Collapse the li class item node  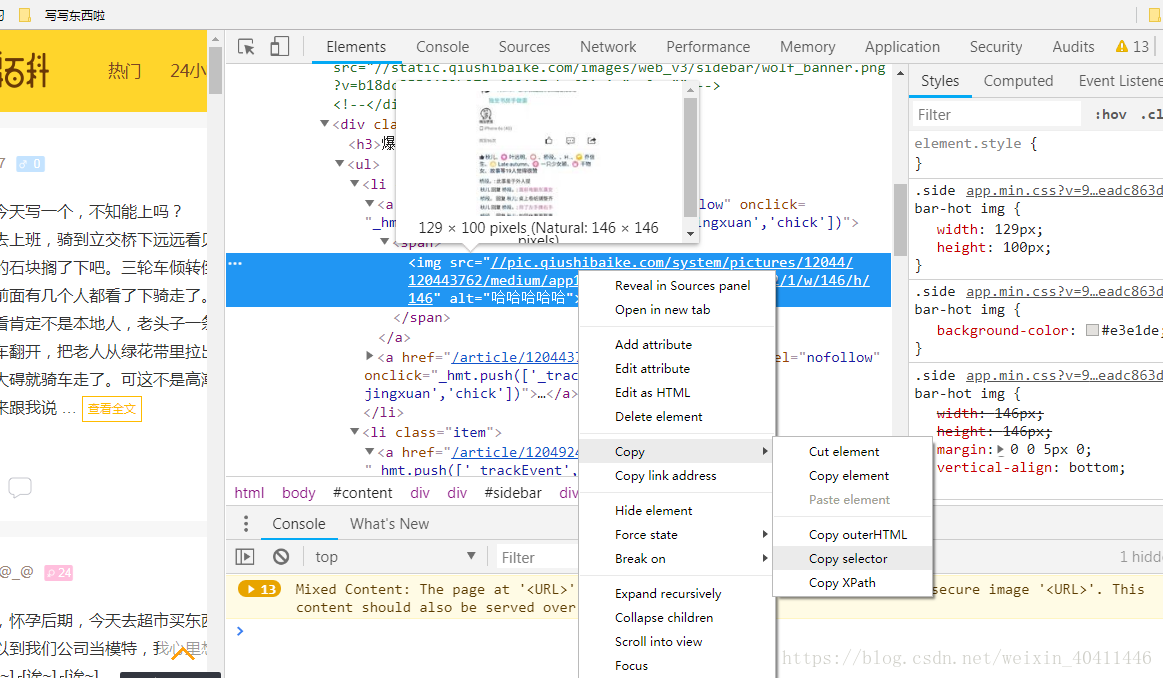(355, 431)
